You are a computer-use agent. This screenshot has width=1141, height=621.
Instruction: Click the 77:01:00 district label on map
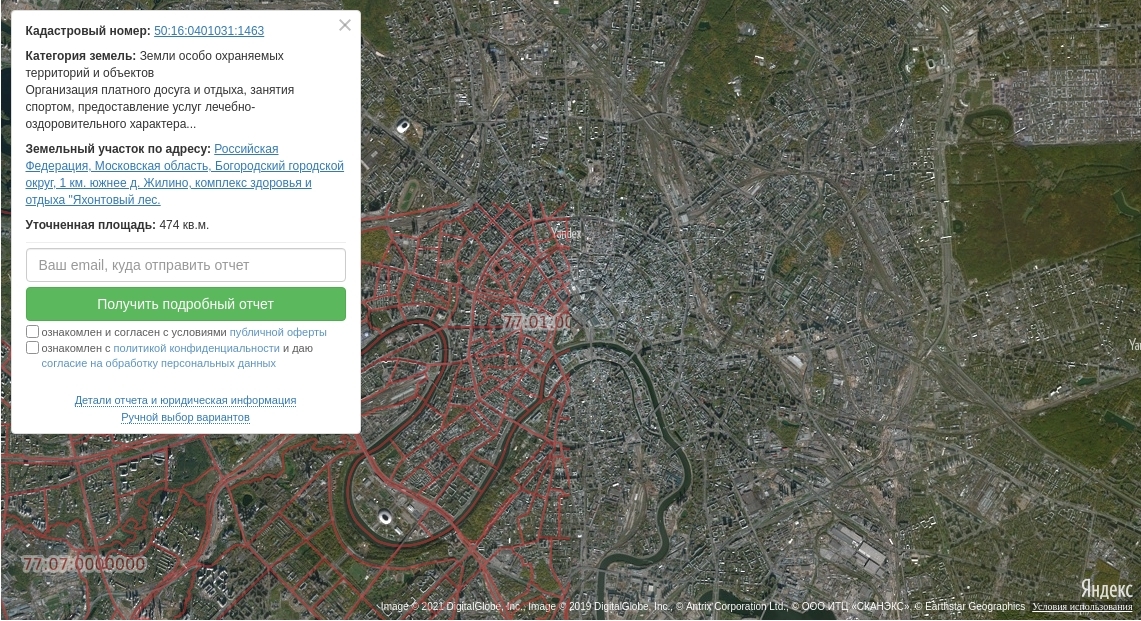click(536, 322)
